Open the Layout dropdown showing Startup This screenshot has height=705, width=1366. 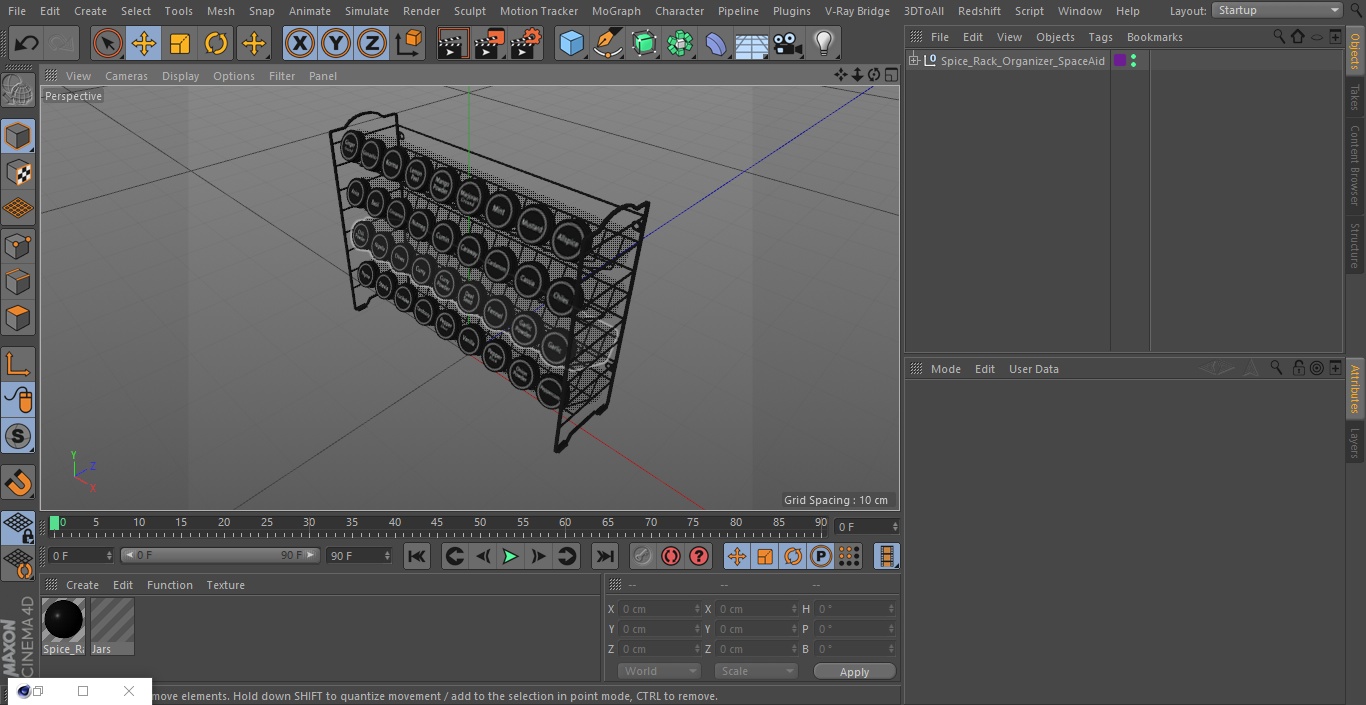[x=1277, y=10]
